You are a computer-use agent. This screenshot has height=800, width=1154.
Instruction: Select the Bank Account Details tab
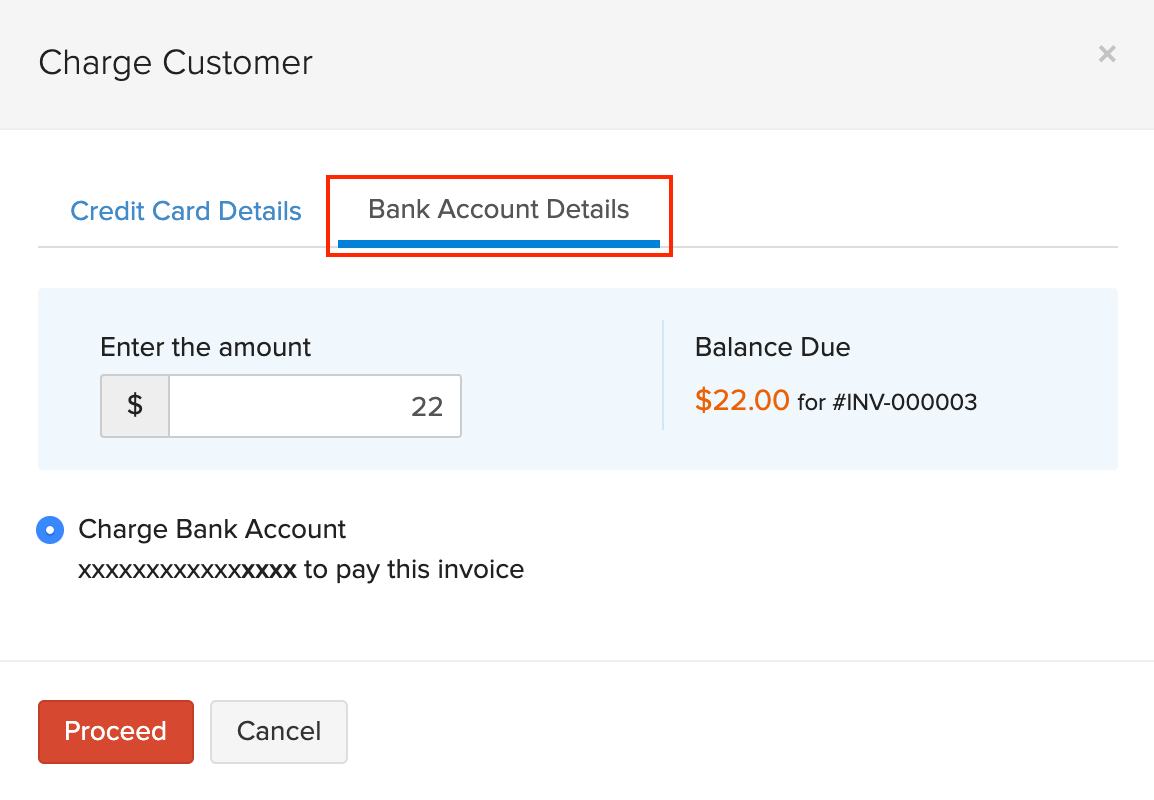tap(498, 209)
